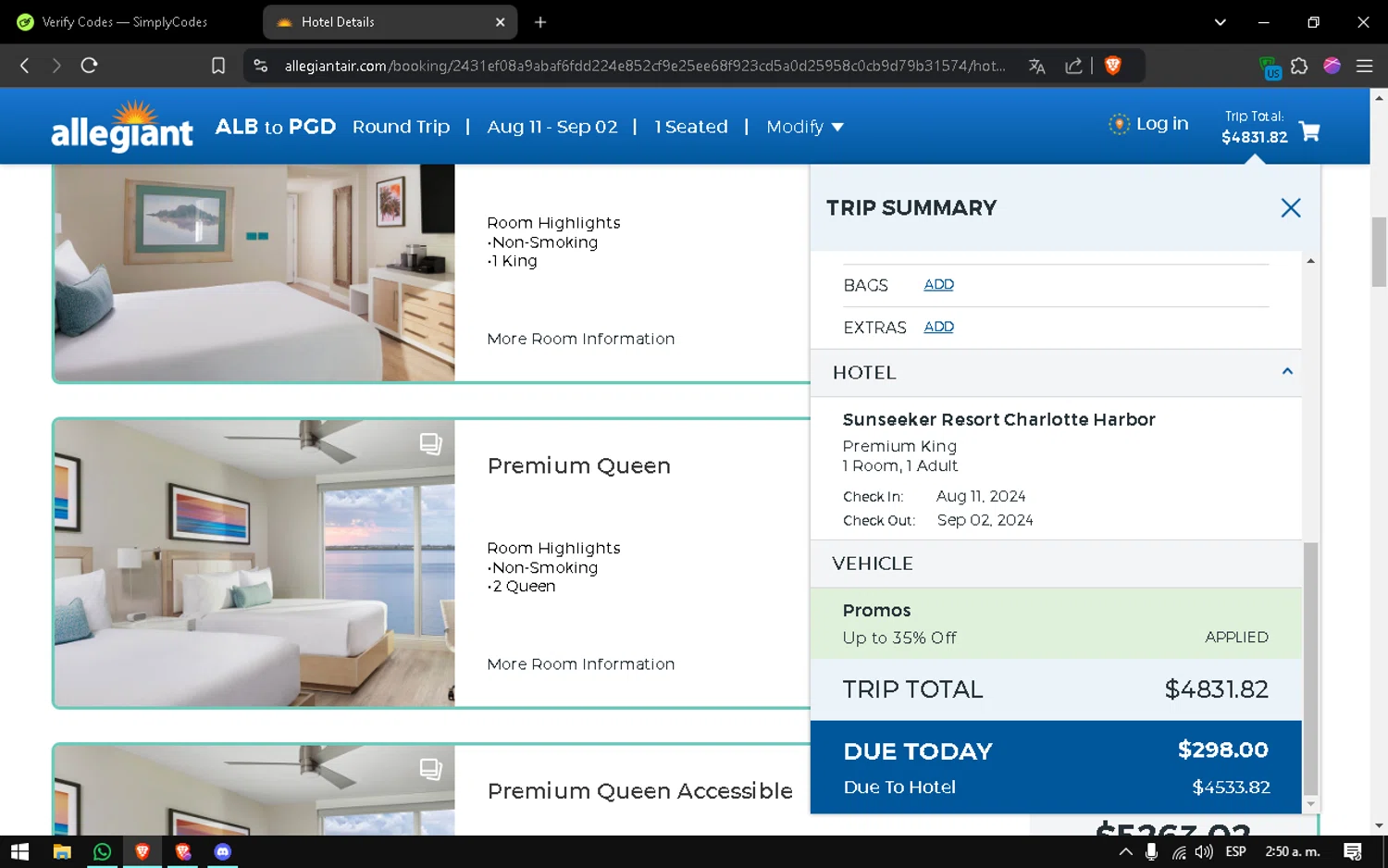Go back to the previous page
Image resolution: width=1388 pixels, height=868 pixels.
pyautogui.click(x=25, y=66)
